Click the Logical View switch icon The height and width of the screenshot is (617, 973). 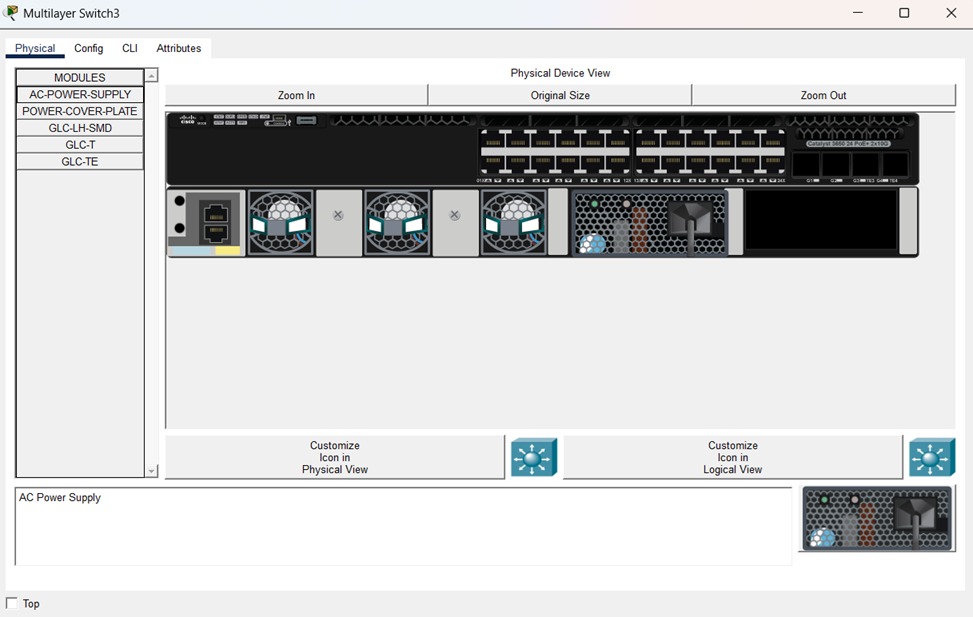931,457
